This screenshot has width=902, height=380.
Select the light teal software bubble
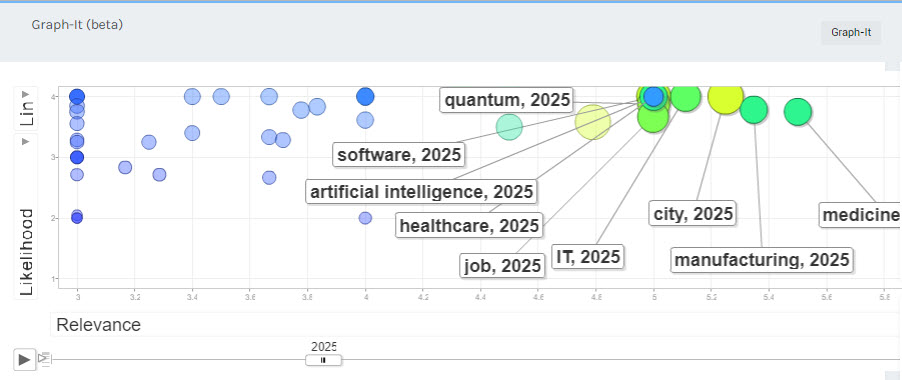[509, 126]
